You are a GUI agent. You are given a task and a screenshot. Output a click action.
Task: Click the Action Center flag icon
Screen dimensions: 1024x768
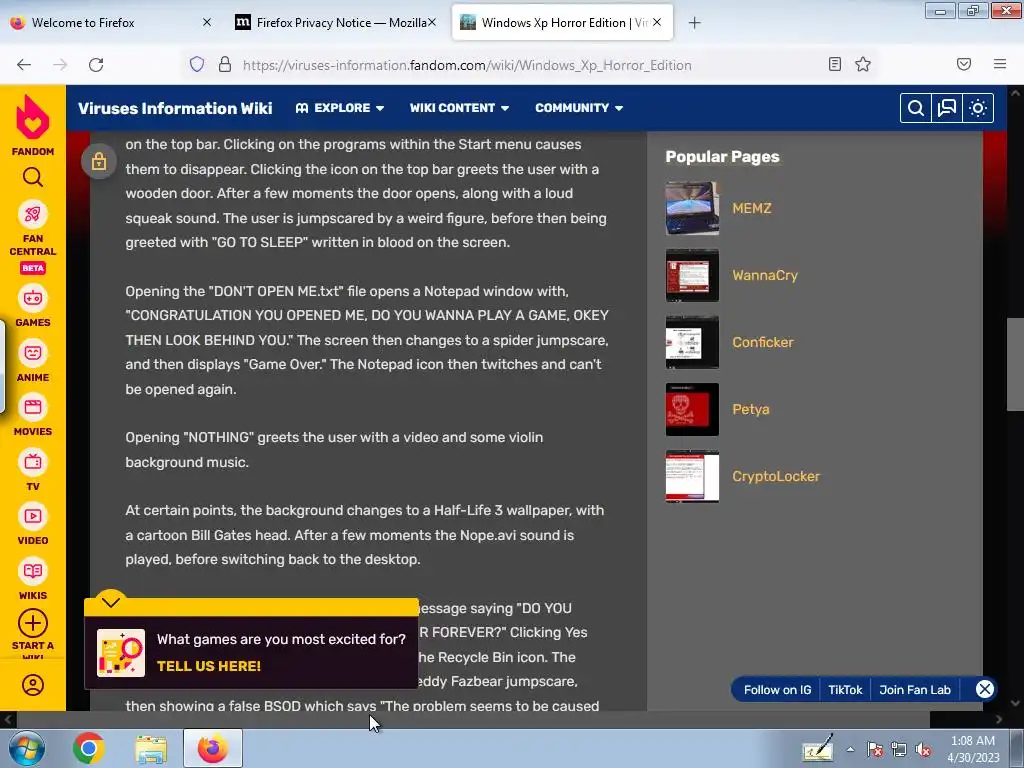tap(875, 750)
